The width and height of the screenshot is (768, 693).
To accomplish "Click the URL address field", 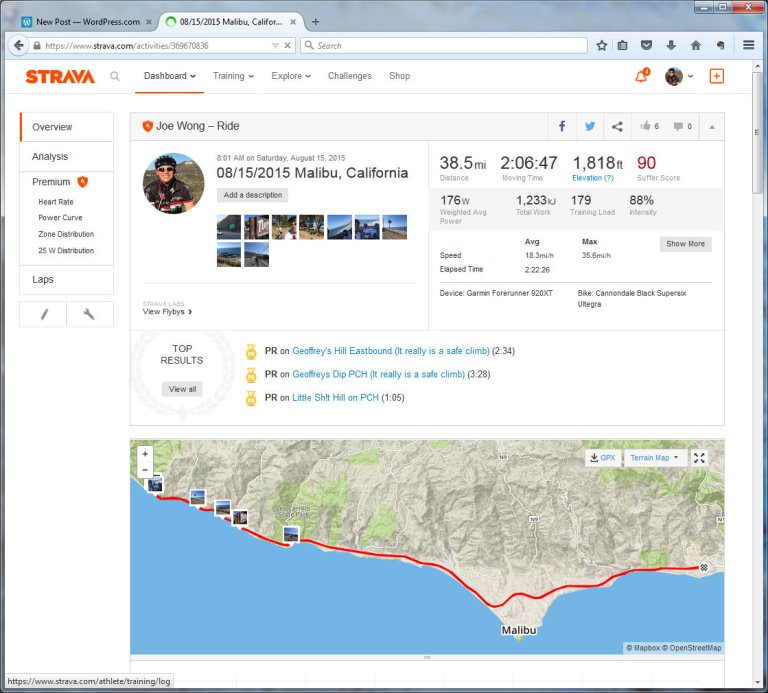I will [x=157, y=46].
